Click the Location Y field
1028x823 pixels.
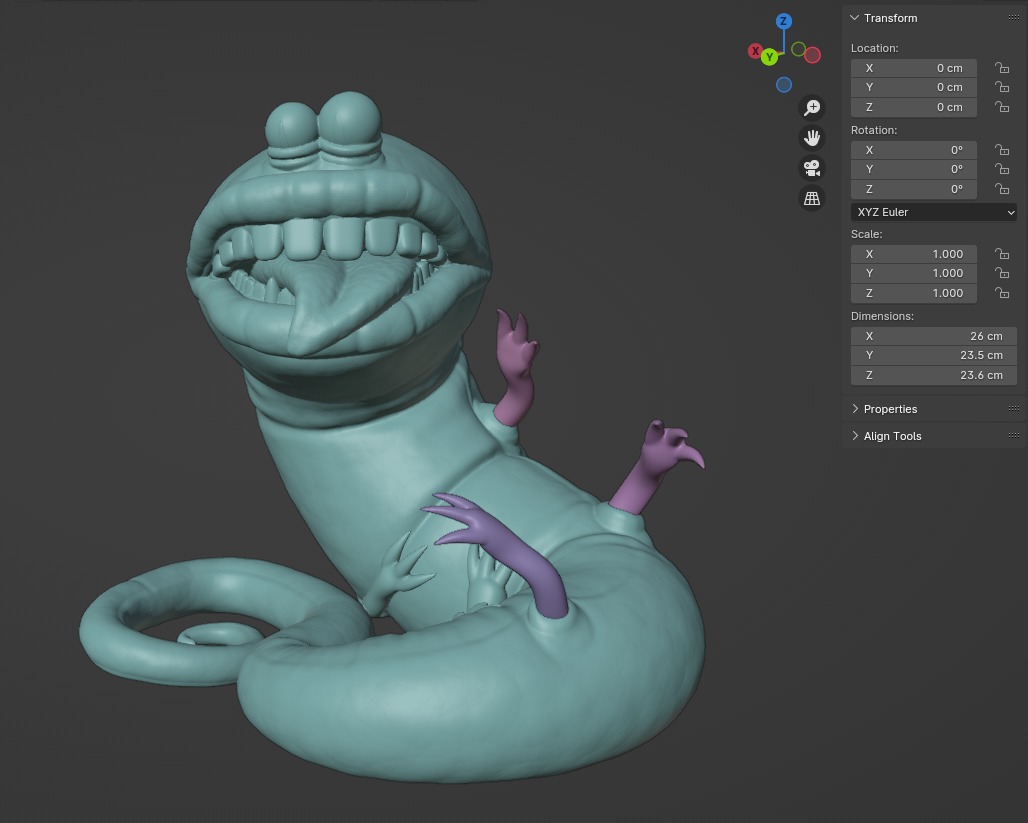914,87
